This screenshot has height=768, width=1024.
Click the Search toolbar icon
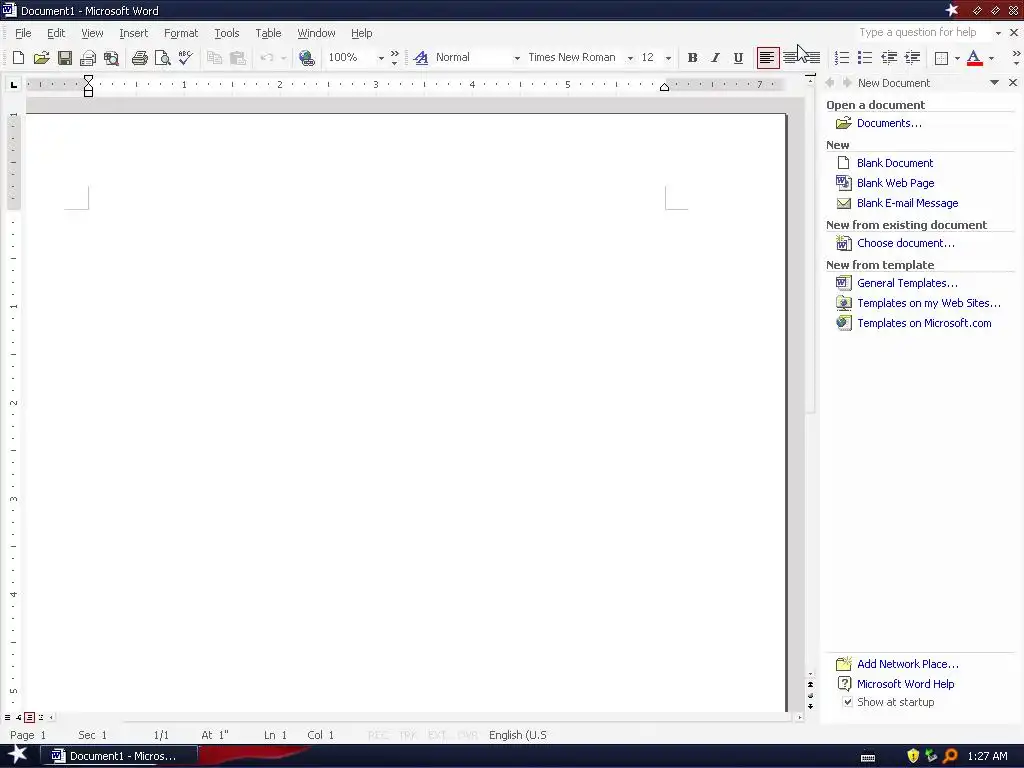coord(111,57)
